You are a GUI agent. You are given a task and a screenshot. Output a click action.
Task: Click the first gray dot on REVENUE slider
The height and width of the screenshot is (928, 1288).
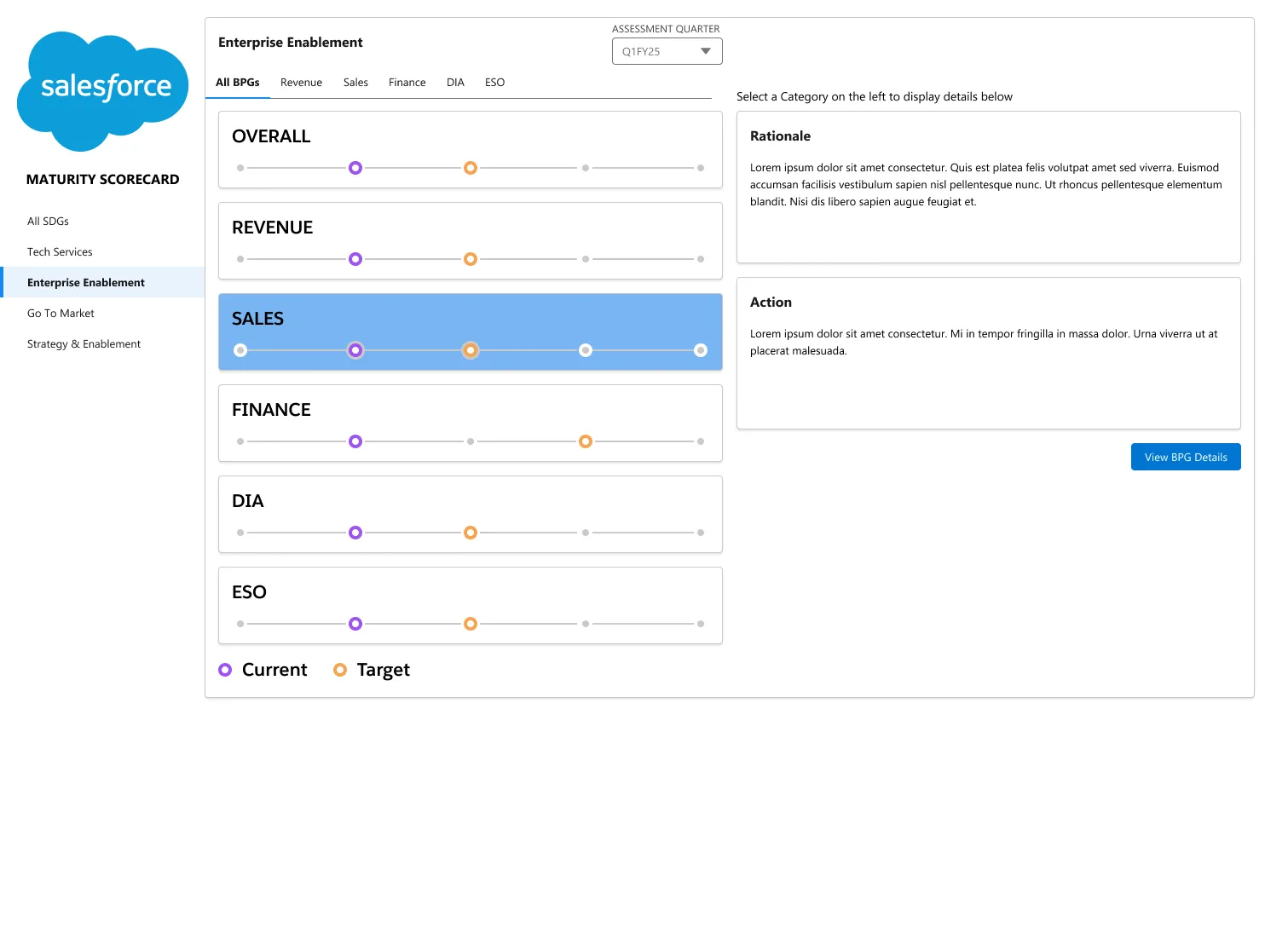point(240,259)
